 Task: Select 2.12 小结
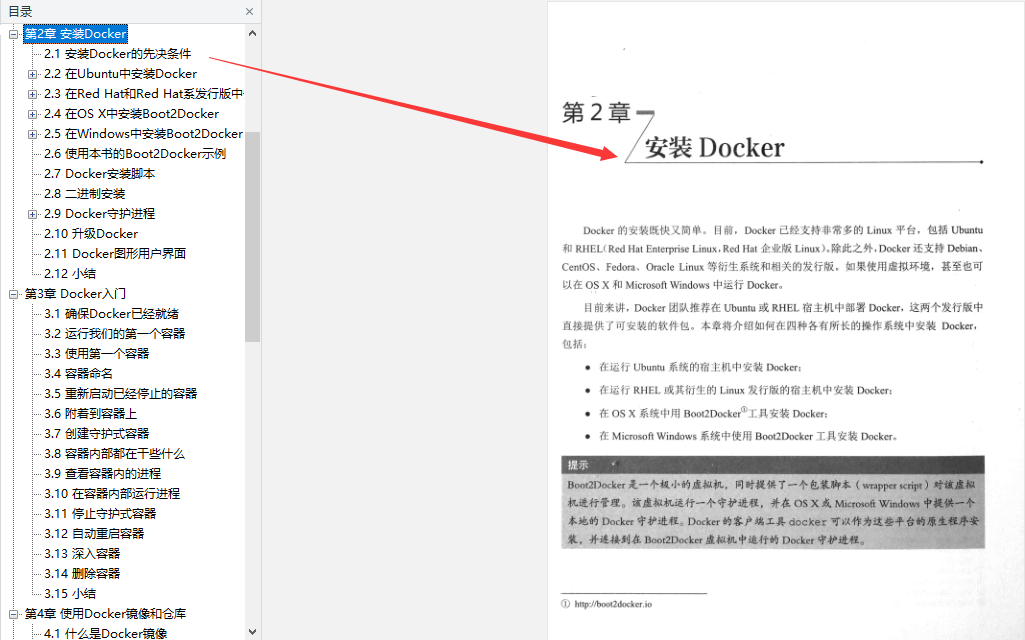70,274
